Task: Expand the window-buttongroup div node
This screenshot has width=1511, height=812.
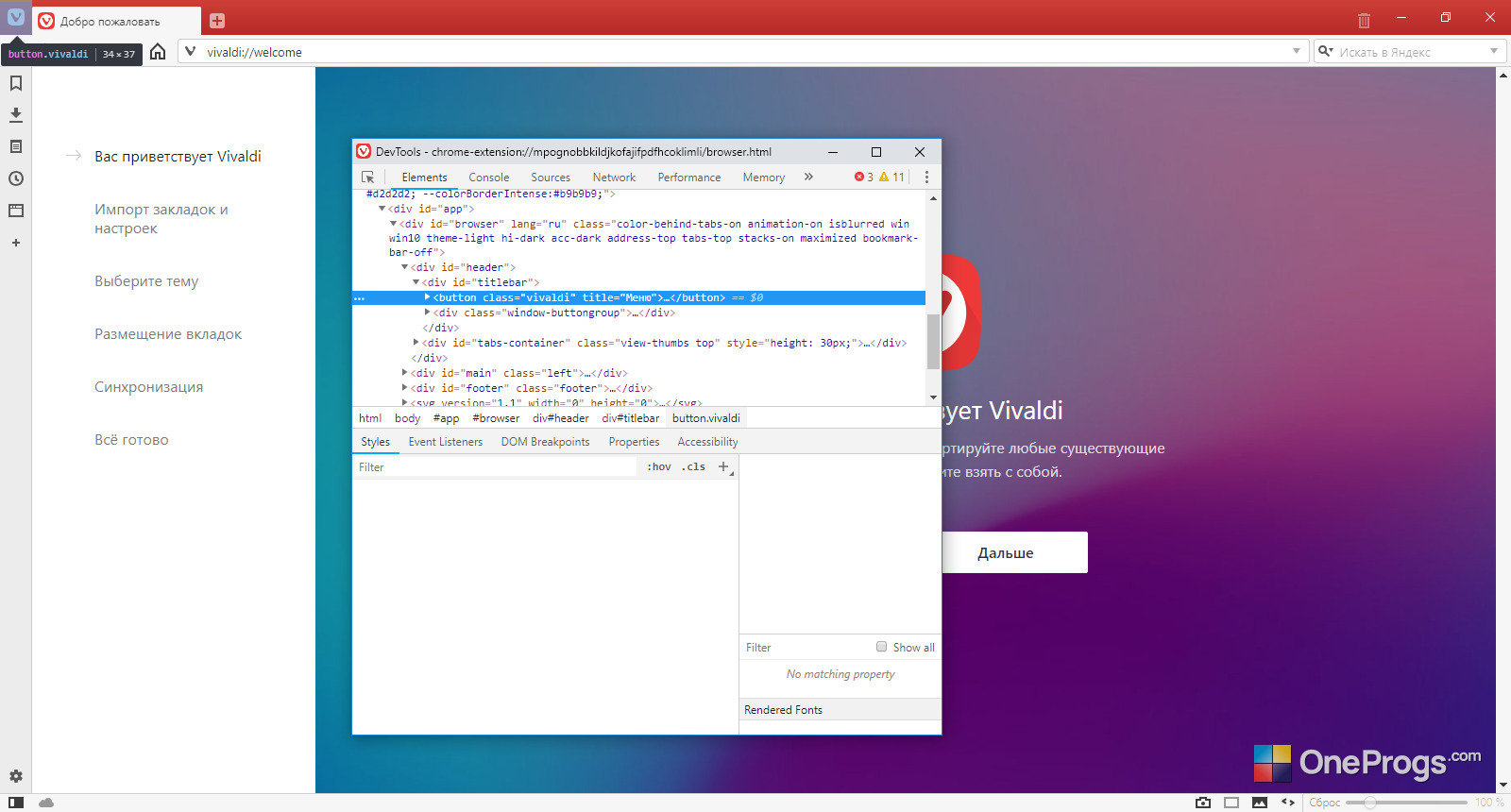Action: click(428, 313)
